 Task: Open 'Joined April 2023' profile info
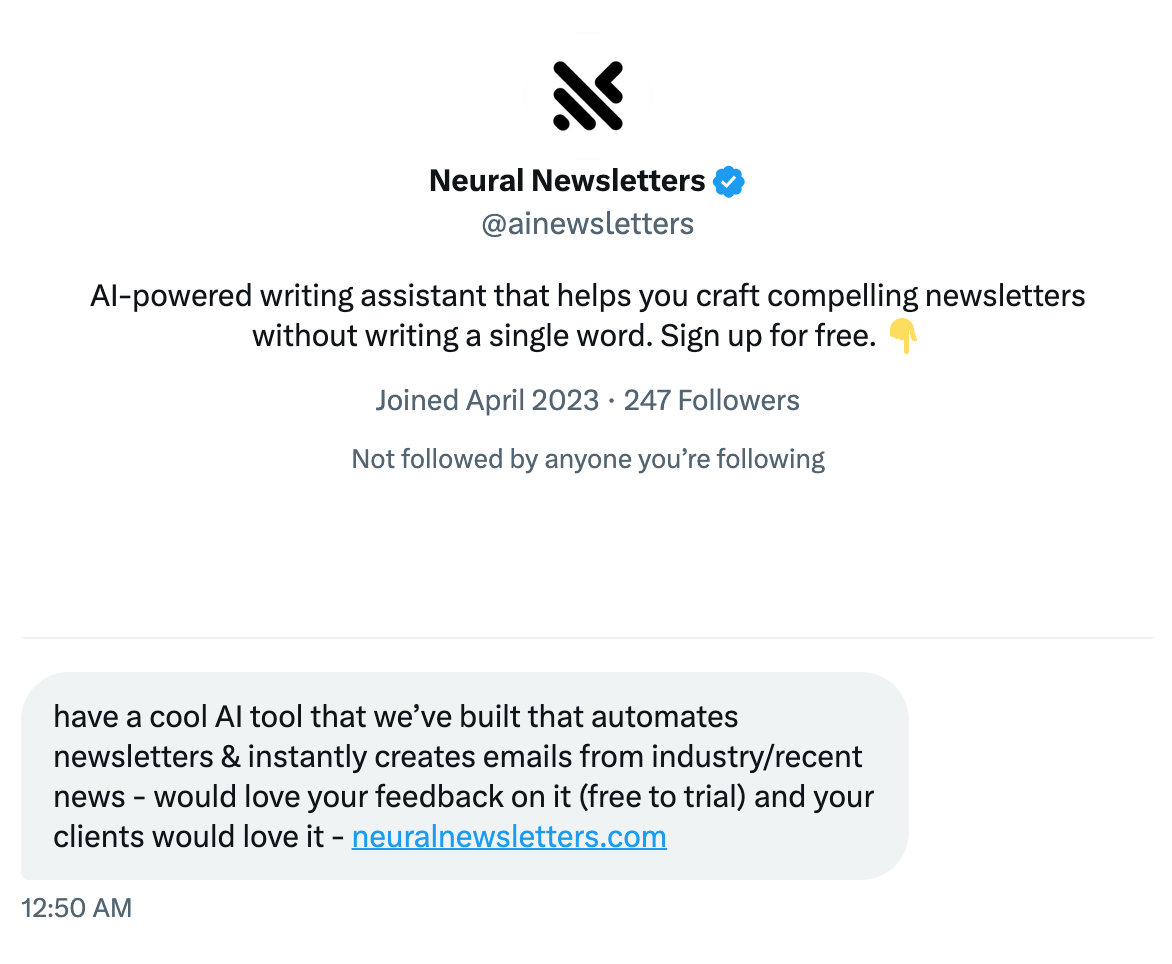coord(487,400)
